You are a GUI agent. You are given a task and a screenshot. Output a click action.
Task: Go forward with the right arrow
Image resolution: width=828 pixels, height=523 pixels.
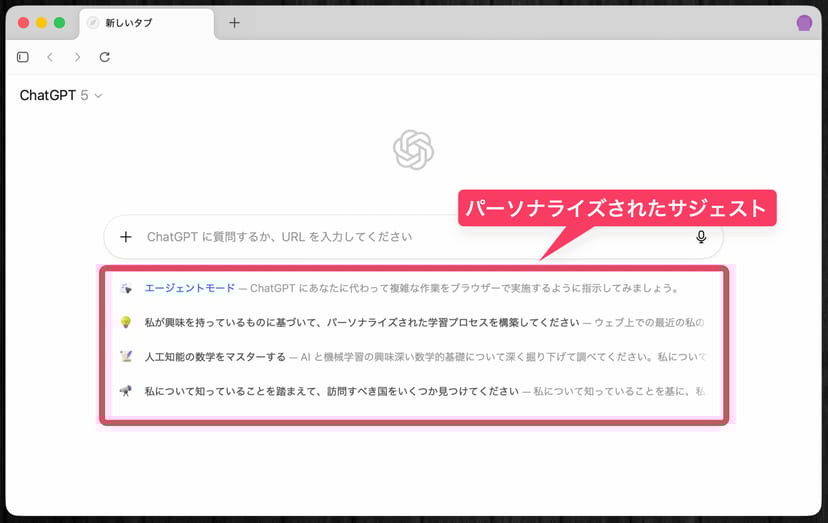click(x=77, y=57)
